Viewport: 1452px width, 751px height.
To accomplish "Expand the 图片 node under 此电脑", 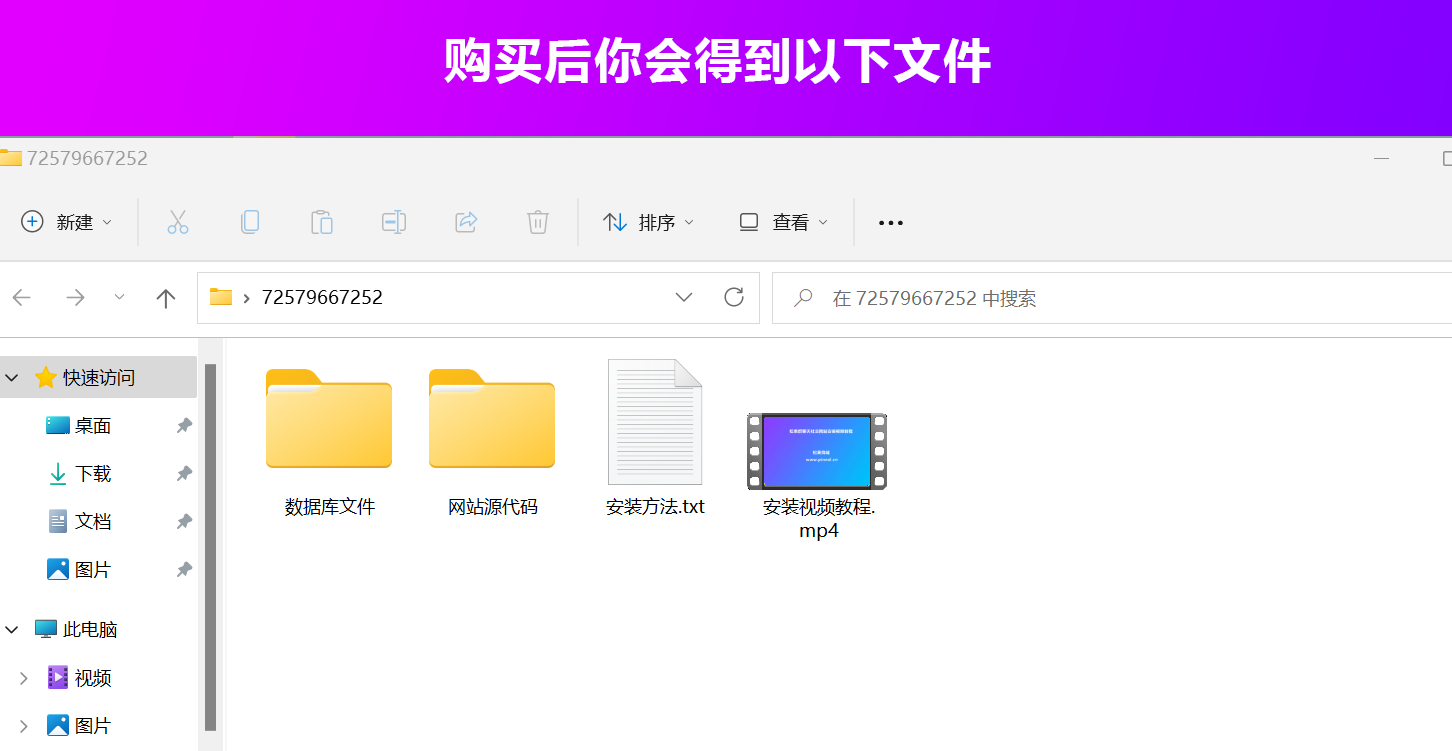I will pos(24,726).
